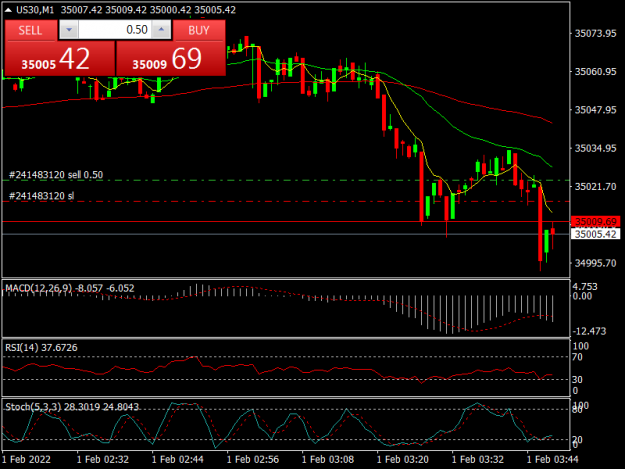
Task: Click the 1 Feb 03:20 time label
Action: pos(403,459)
